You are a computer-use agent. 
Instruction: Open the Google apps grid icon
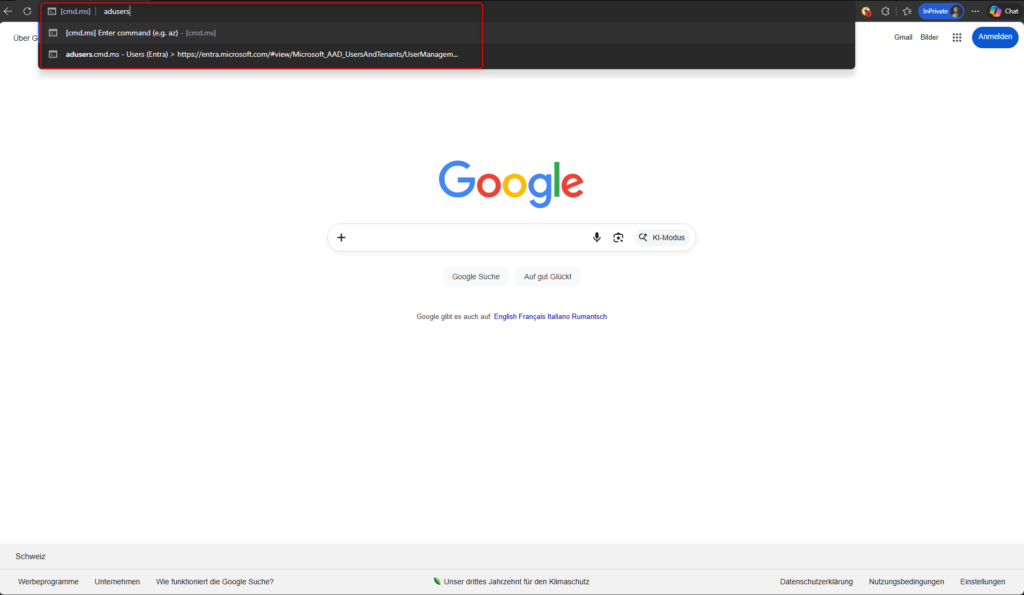pyautogui.click(x=957, y=37)
